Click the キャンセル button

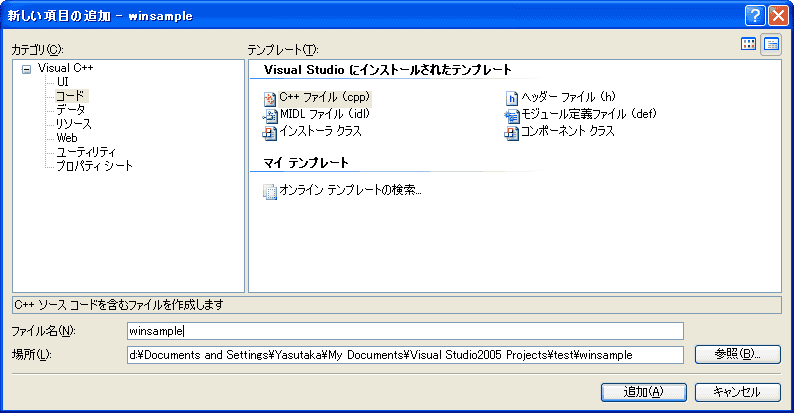click(737, 392)
